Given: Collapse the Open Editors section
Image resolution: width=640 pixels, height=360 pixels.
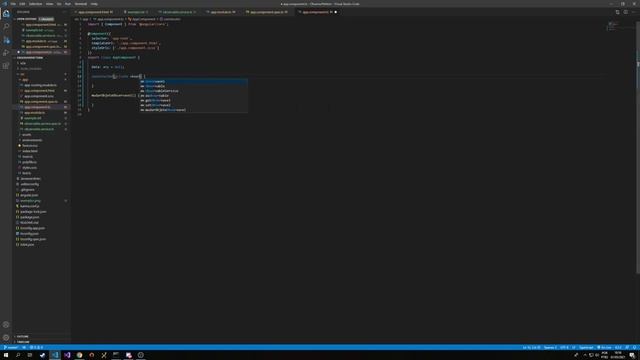Looking at the screenshot, I should click(27, 19).
